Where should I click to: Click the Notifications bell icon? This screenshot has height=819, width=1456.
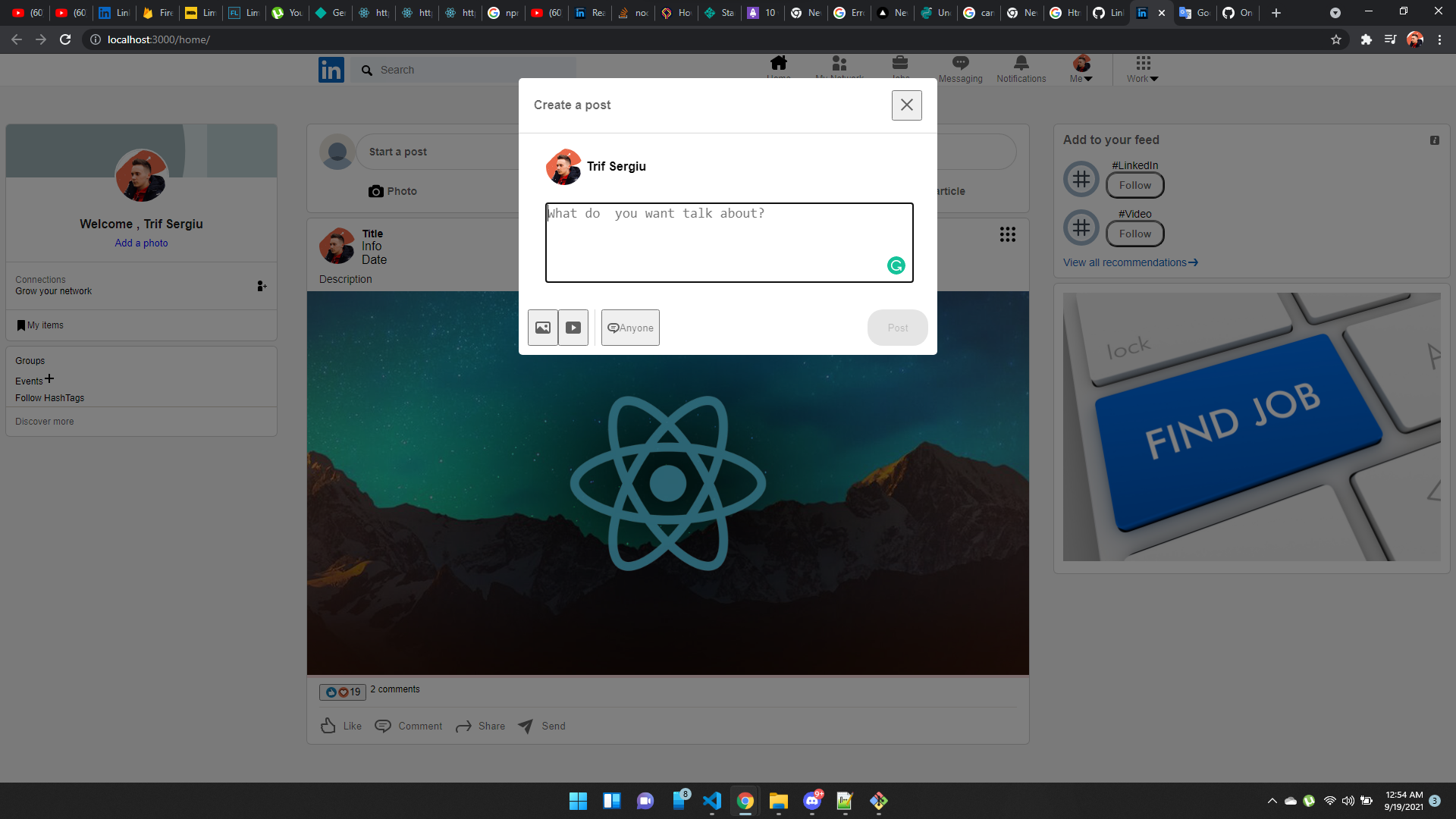pyautogui.click(x=1021, y=64)
